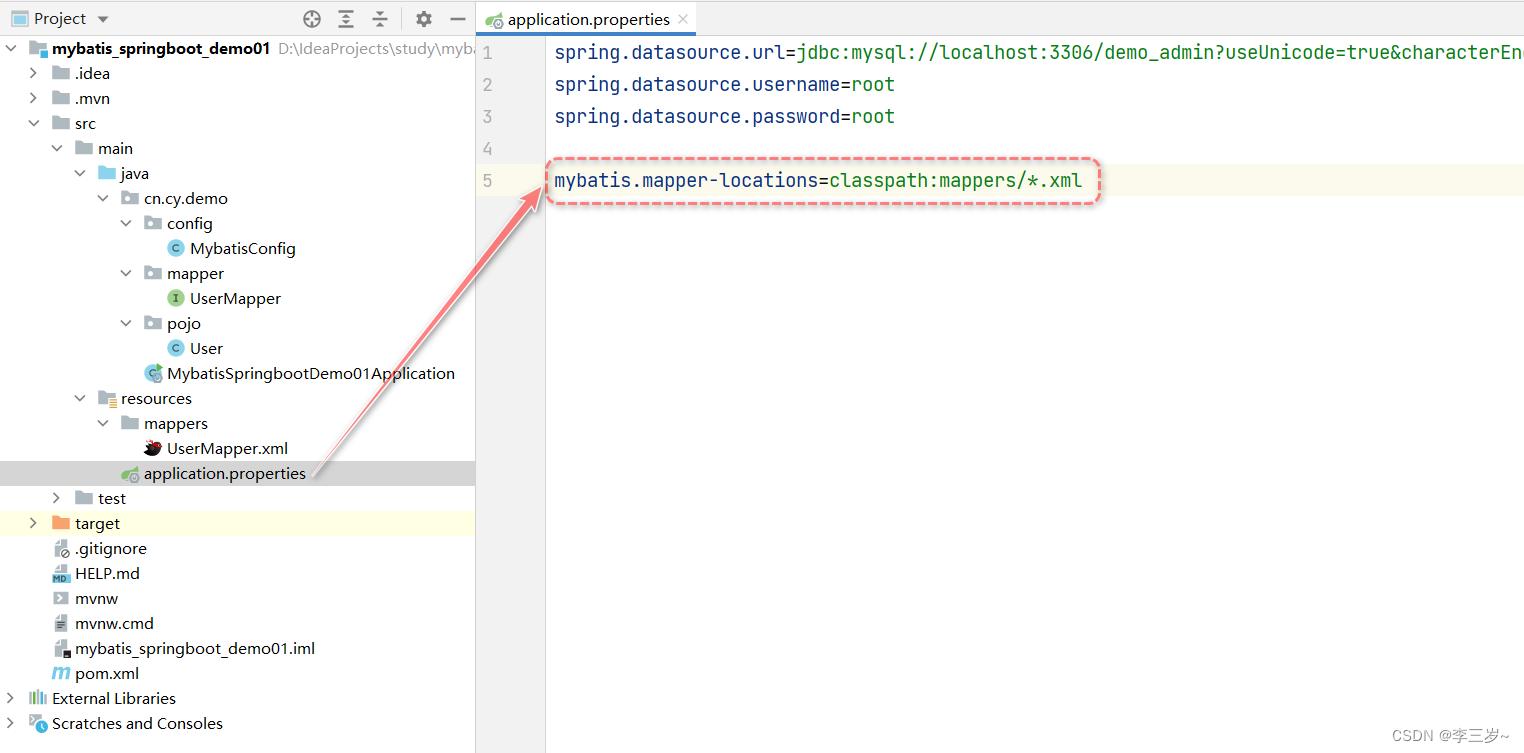Click the MybatisSpringbootDemo01Application Spring Boot class icon
This screenshot has height=753, width=1524.
point(153,373)
